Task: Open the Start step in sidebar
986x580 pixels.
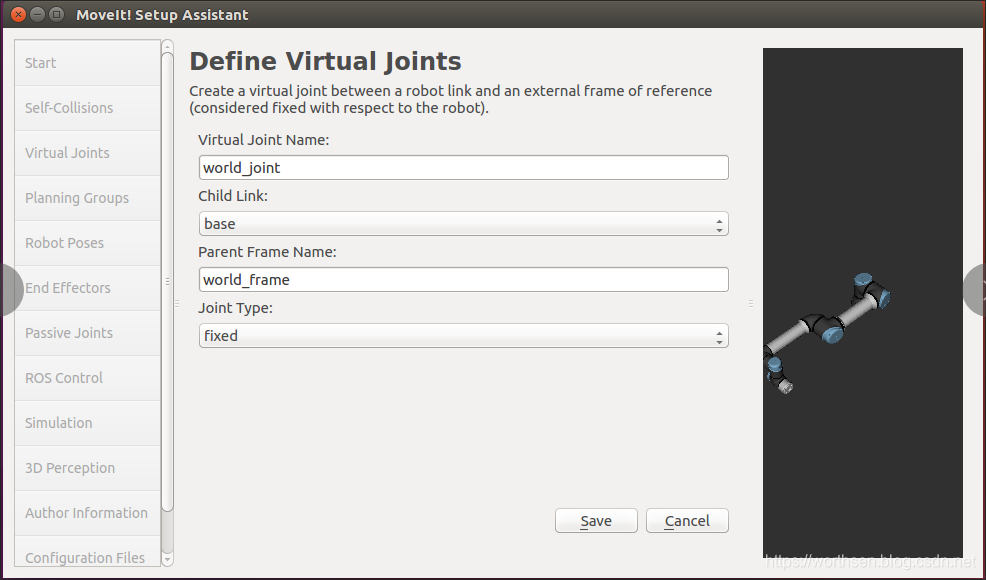Action: (87, 63)
